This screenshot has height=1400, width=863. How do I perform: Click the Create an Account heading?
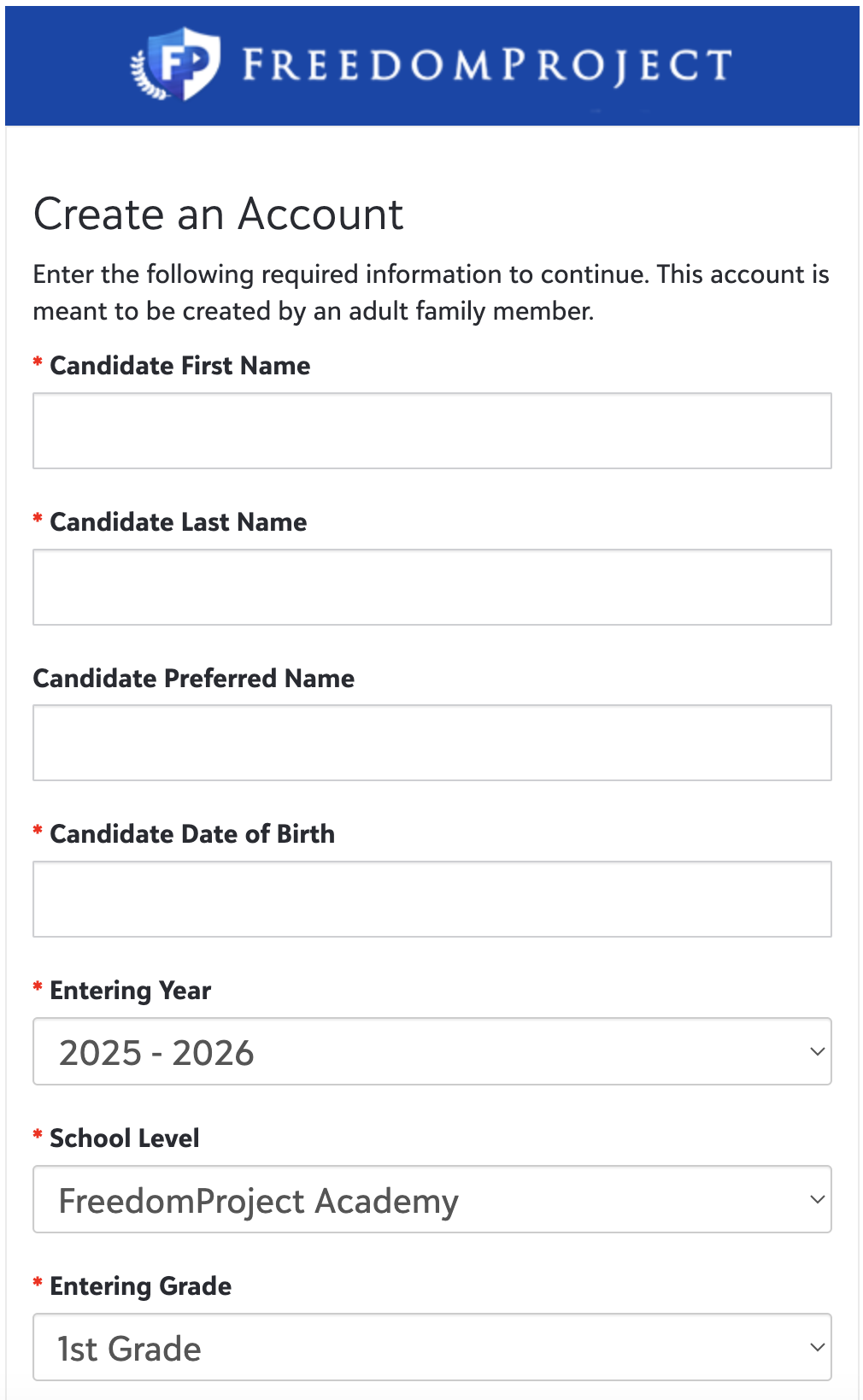pyautogui.click(x=218, y=214)
